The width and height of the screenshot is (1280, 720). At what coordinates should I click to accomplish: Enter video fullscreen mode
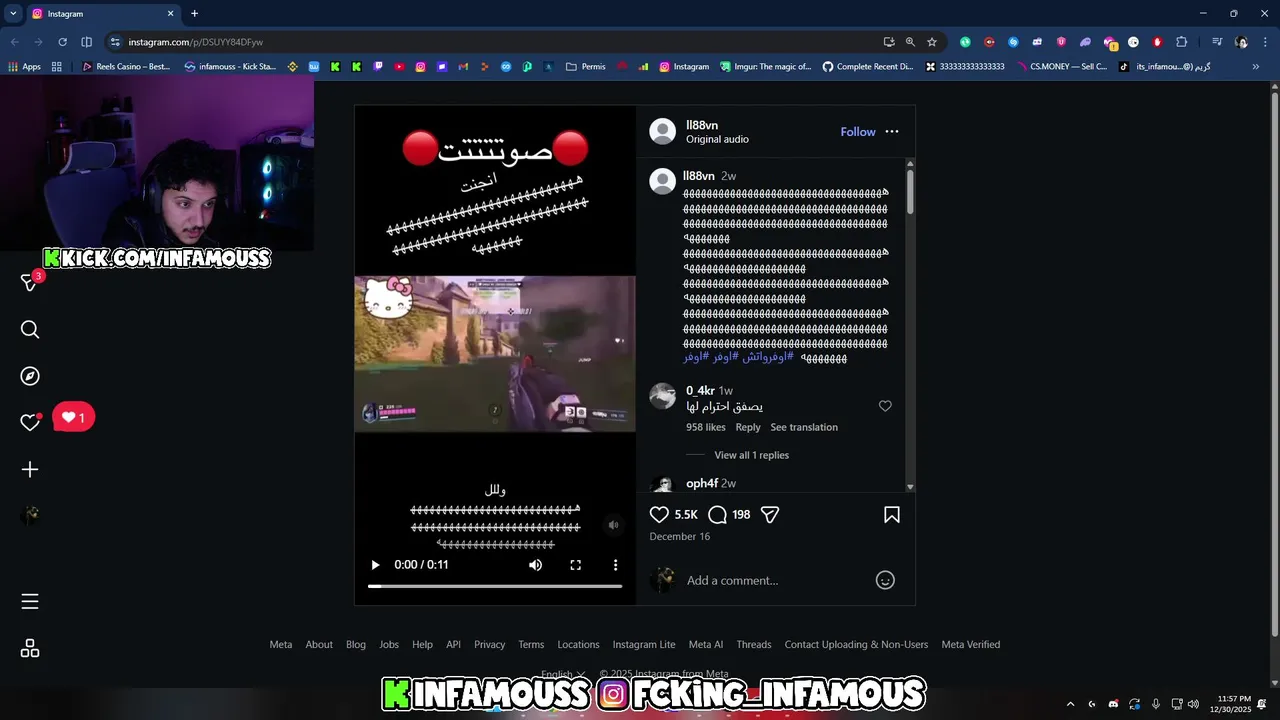point(576,565)
